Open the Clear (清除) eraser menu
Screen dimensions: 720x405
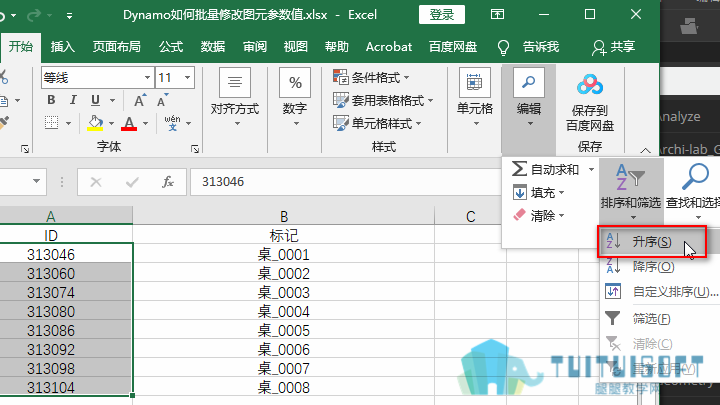538,215
